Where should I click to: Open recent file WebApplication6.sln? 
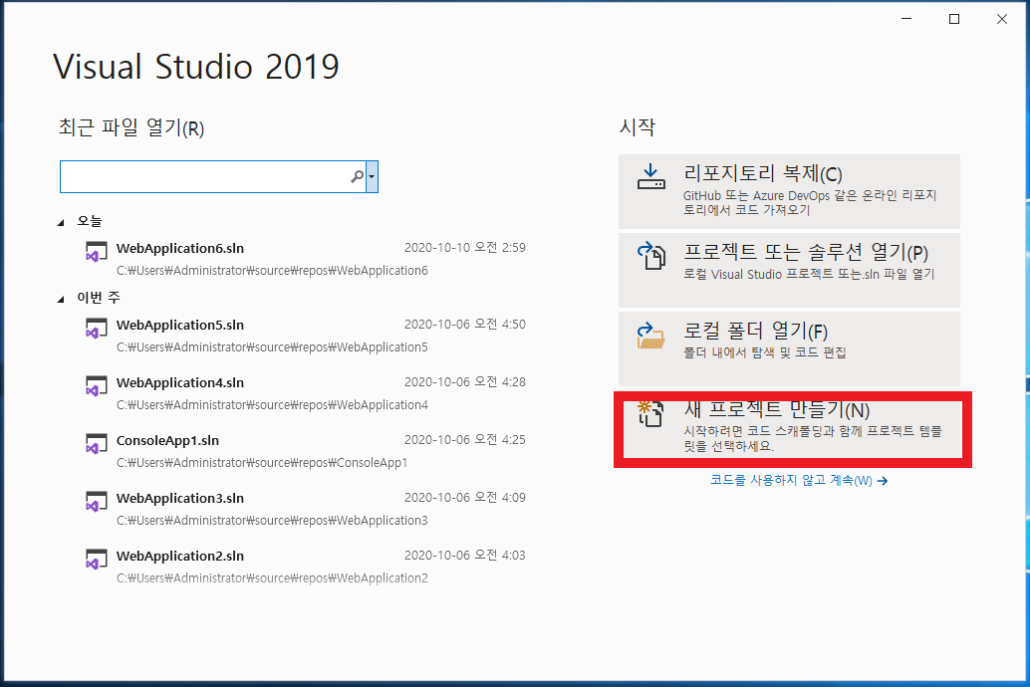[x=306, y=259]
